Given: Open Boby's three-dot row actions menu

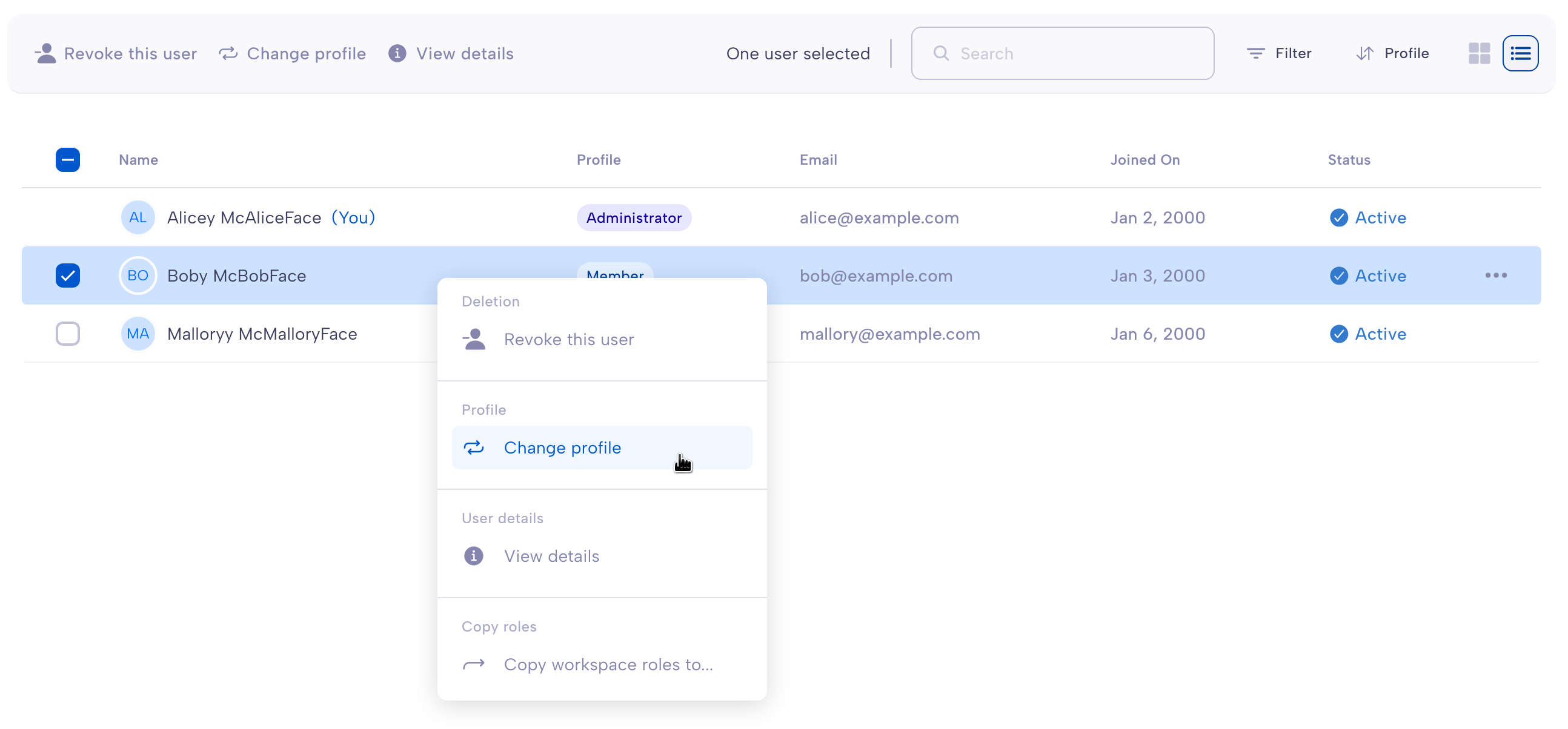Looking at the screenshot, I should [x=1495, y=275].
